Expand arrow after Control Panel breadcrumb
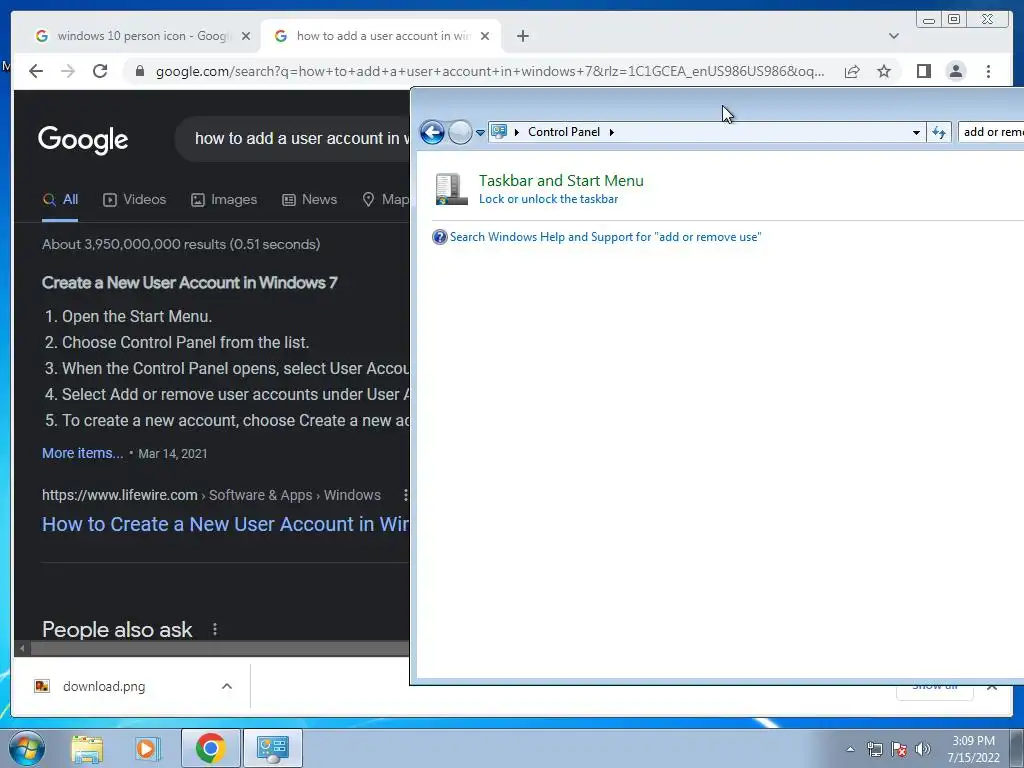The image size is (1024, 768). pos(612,132)
